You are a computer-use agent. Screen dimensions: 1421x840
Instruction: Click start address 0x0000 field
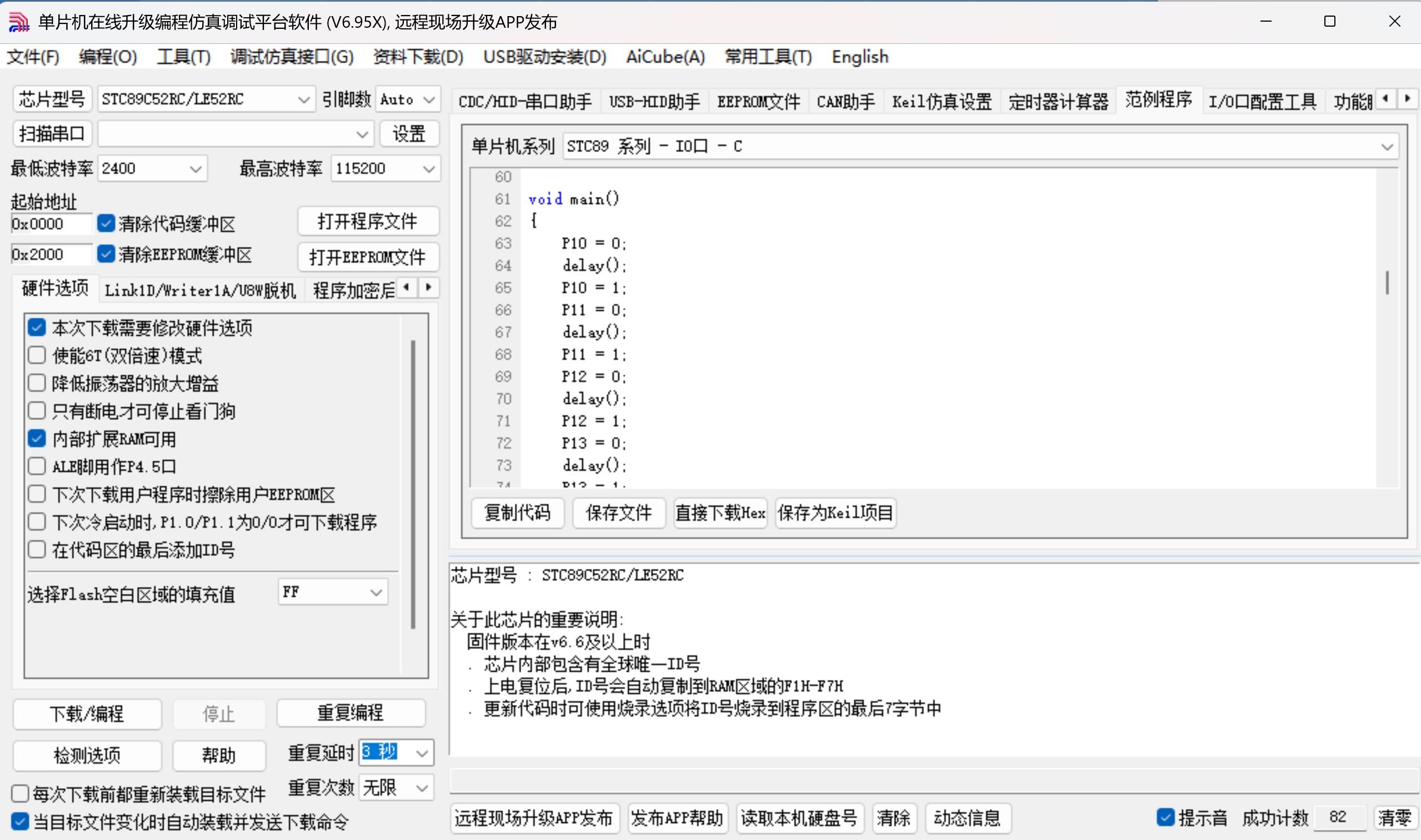[51, 224]
